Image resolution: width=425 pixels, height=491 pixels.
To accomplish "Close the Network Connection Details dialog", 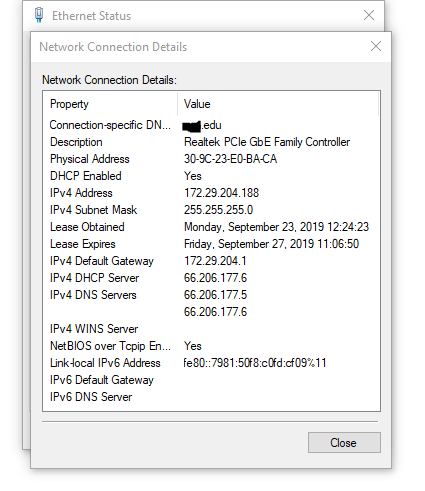I will [376, 46].
